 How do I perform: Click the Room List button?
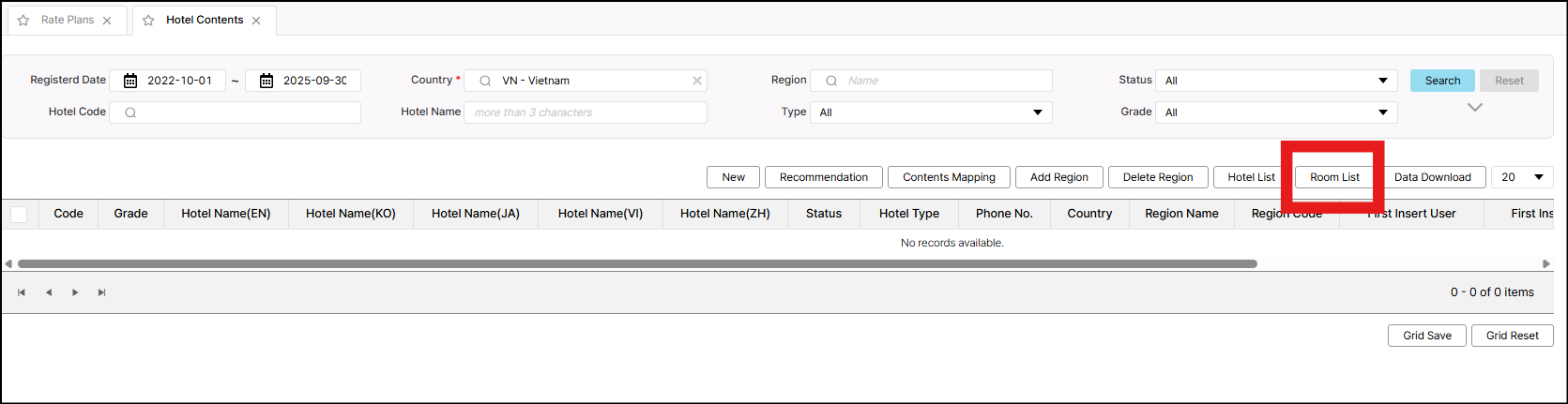[1334, 177]
